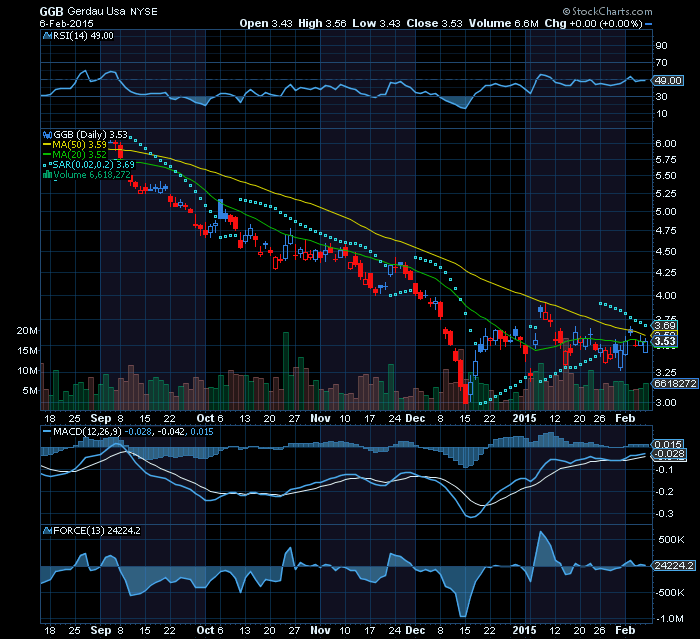Click the 24224.2 Force index tag

(674, 566)
